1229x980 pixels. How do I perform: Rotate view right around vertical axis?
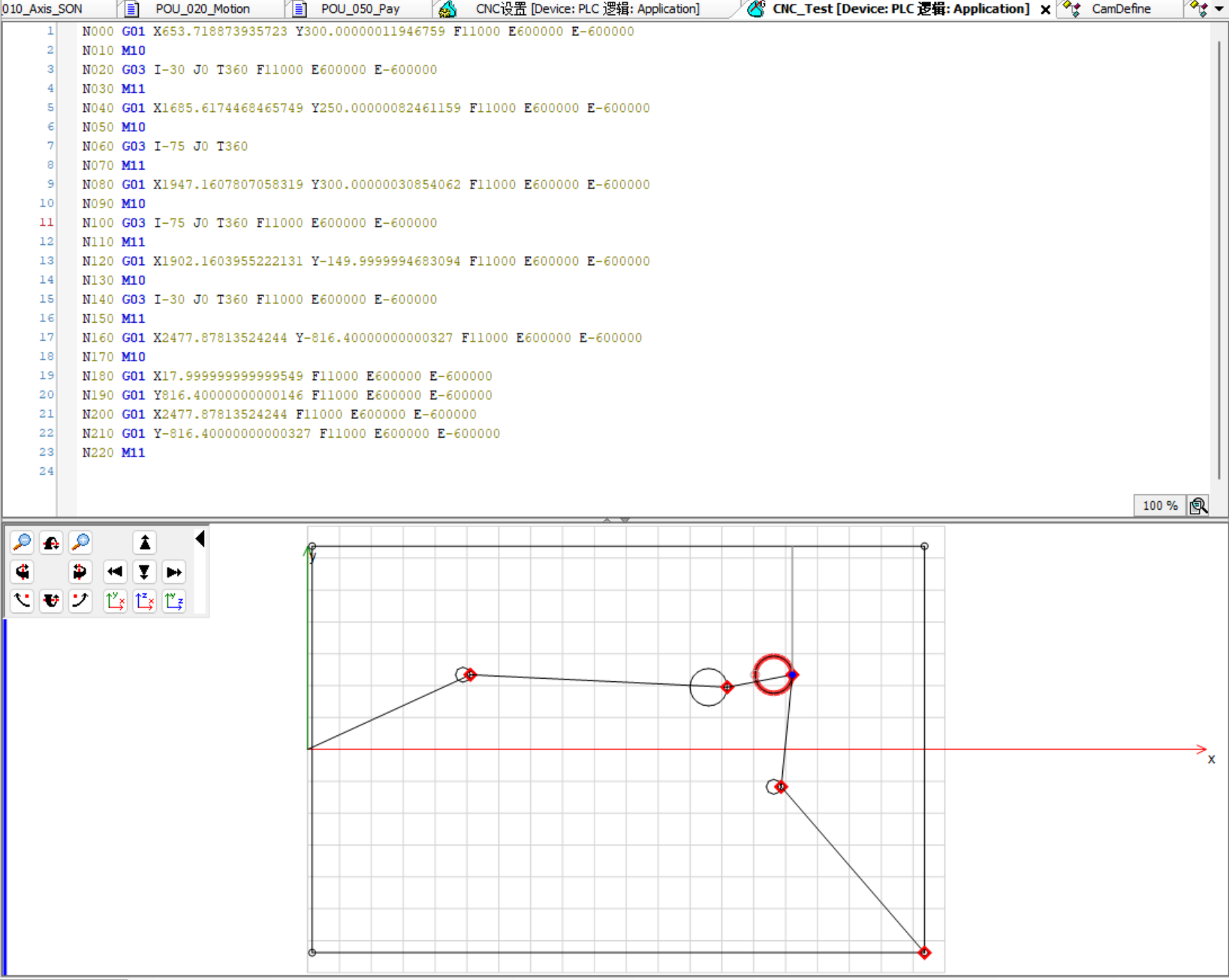tap(80, 572)
